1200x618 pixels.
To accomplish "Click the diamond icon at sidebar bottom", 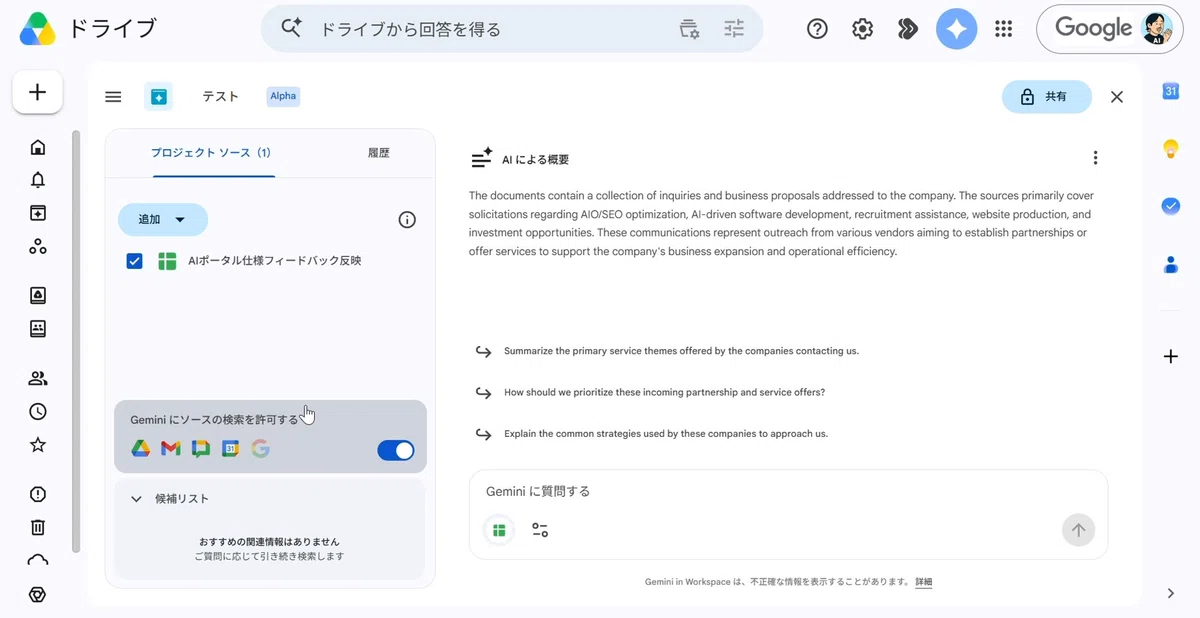I will (38, 594).
